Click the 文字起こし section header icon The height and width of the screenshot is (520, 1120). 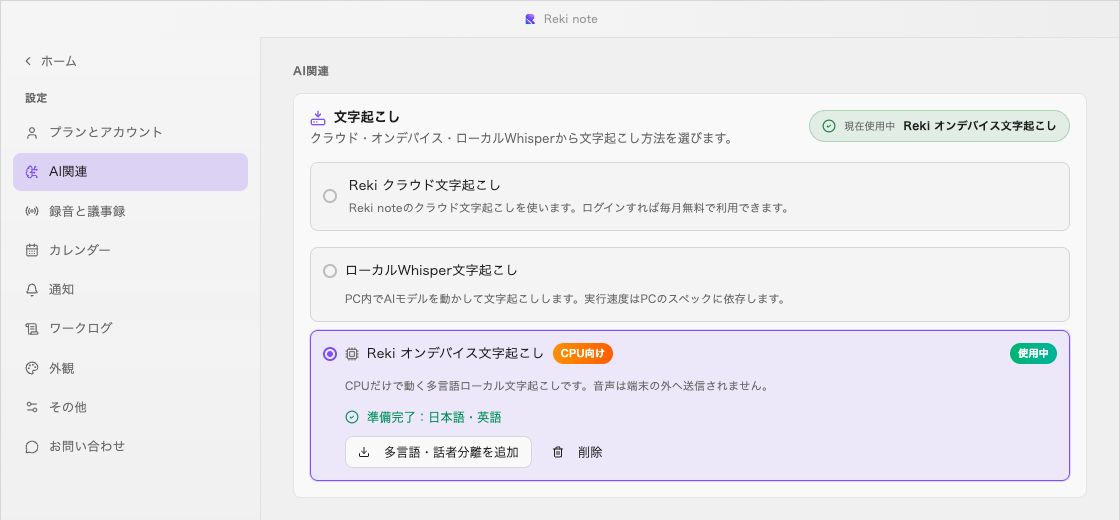(x=318, y=117)
